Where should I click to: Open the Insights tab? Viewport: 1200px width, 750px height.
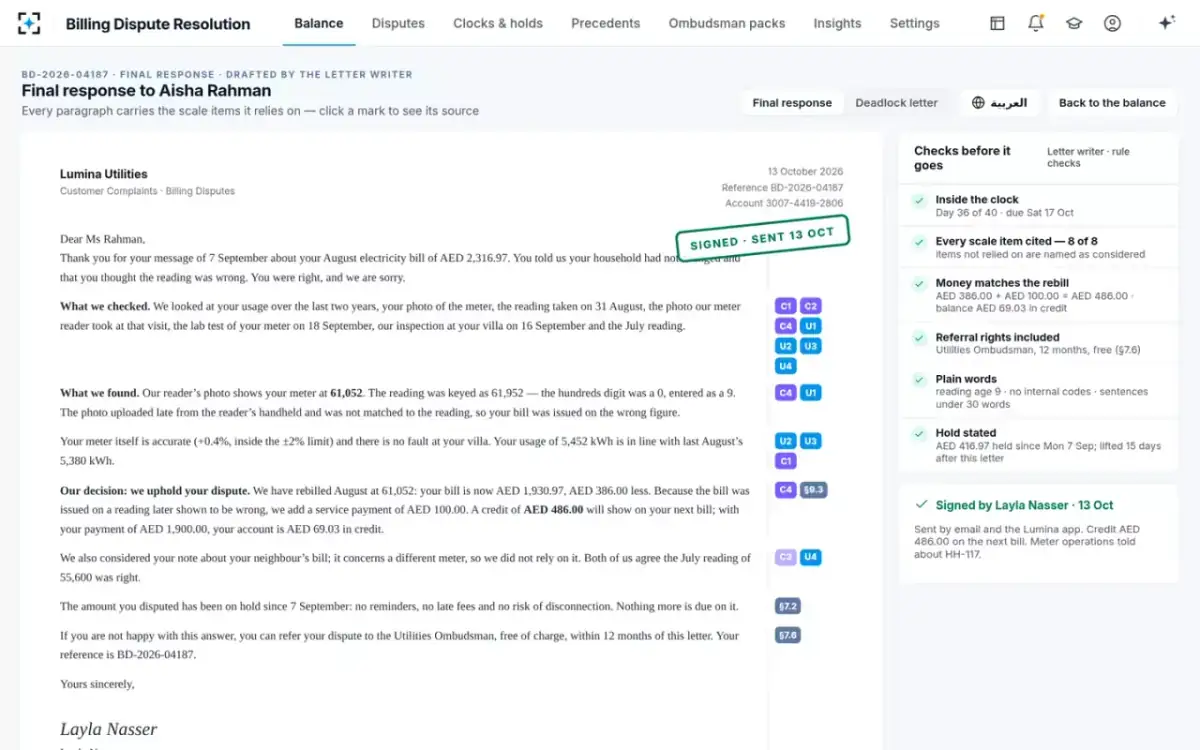[837, 23]
